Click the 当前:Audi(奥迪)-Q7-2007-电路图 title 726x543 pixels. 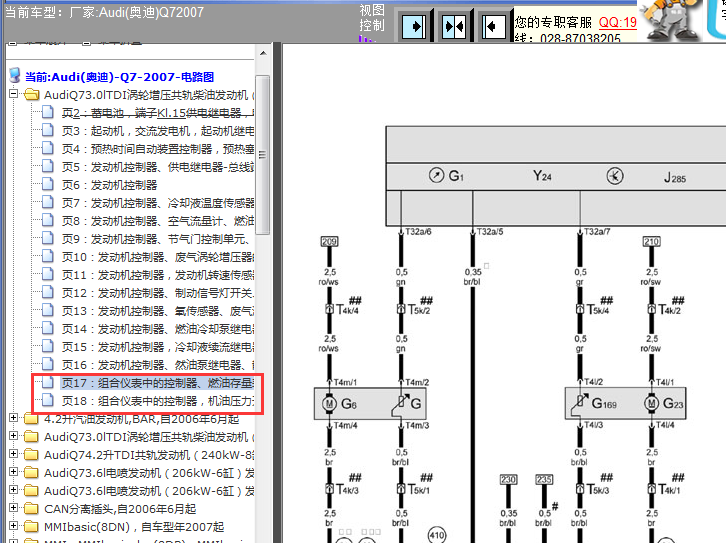[x=119, y=76]
